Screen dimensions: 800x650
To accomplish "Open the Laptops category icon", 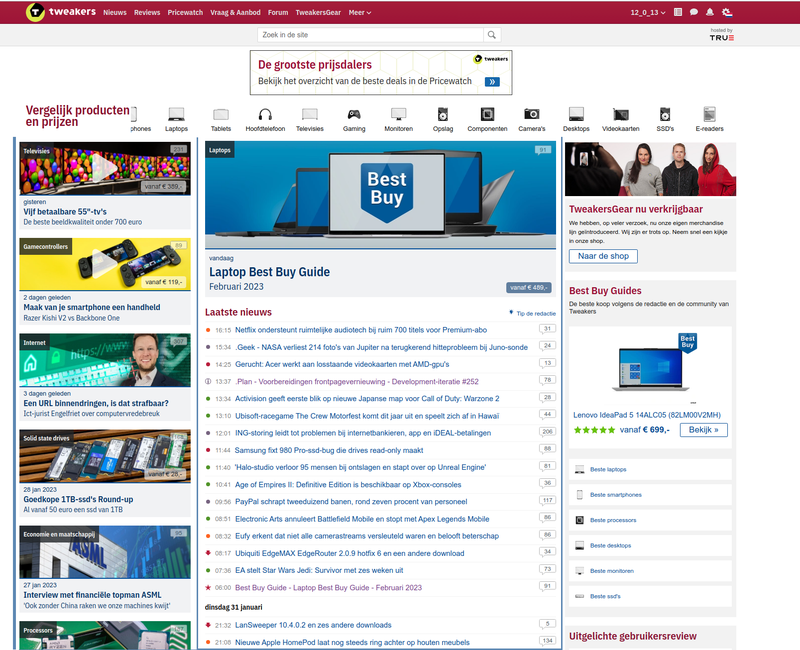I will (x=176, y=114).
